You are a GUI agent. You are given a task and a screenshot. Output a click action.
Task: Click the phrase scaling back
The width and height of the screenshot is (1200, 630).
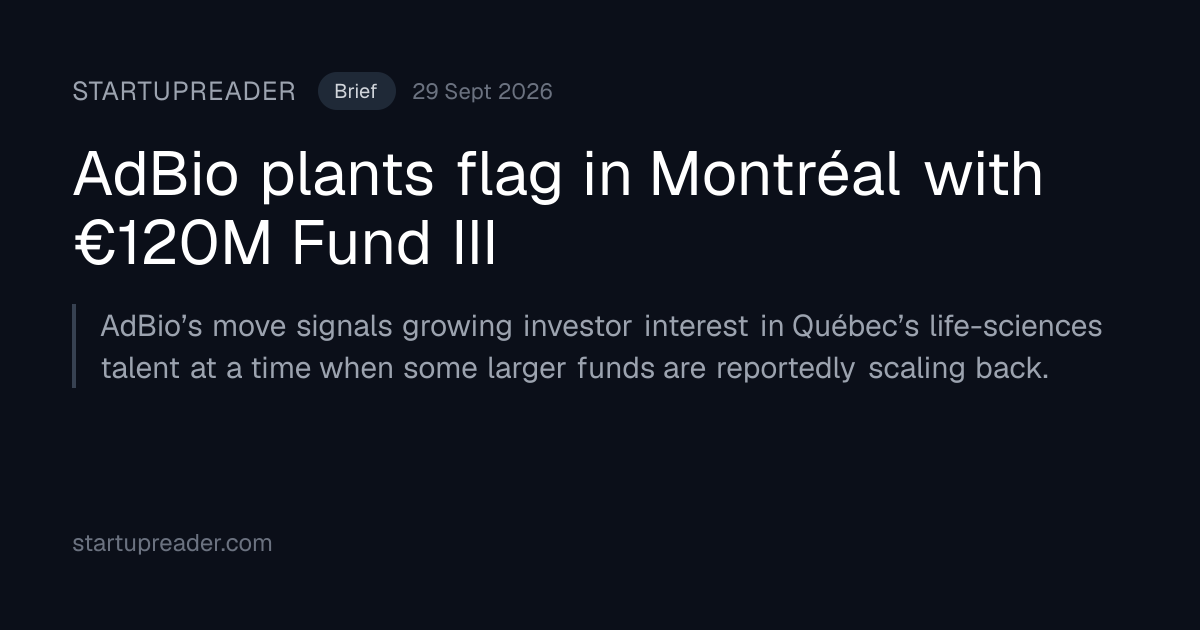pyautogui.click(x=958, y=368)
